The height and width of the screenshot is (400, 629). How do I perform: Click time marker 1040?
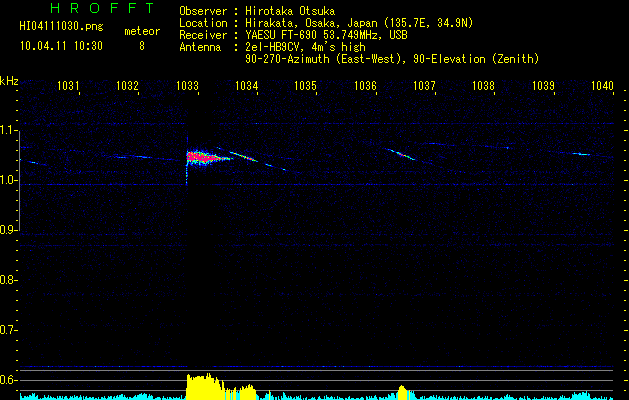[603, 86]
